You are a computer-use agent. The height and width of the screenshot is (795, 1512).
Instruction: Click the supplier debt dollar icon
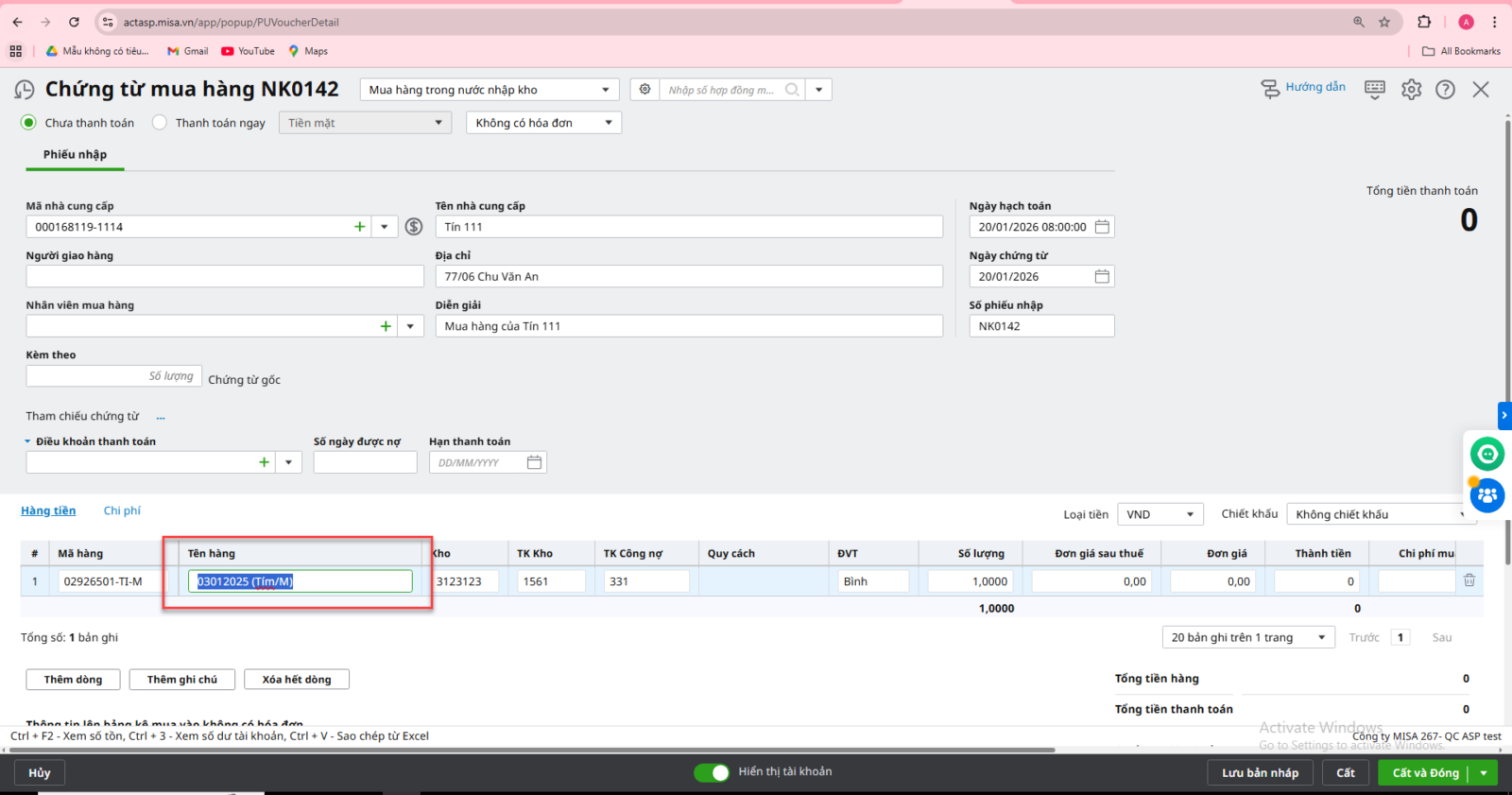[x=414, y=227]
